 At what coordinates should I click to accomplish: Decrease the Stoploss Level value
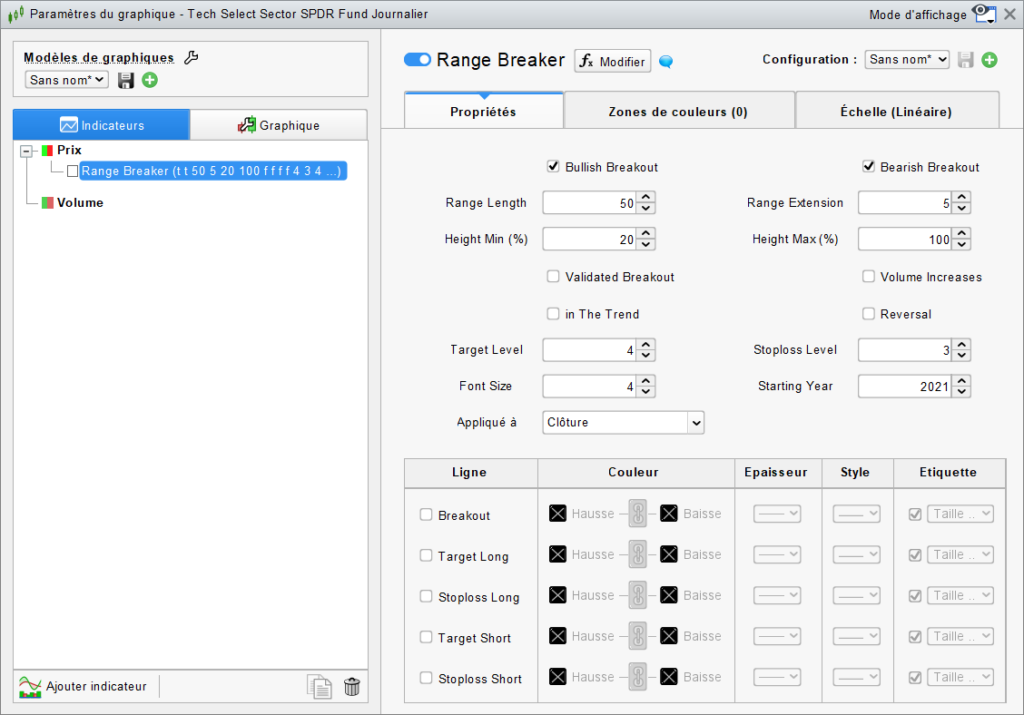(x=961, y=355)
